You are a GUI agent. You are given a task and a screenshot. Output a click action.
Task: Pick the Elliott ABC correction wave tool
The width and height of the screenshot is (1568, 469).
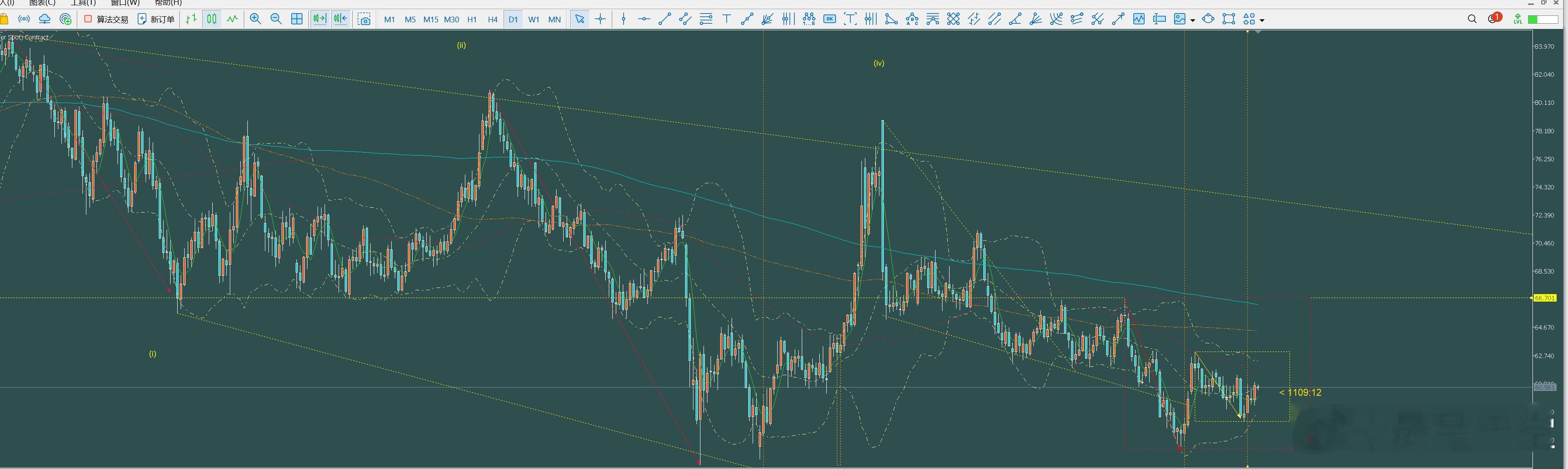pyautogui.click(x=912, y=19)
